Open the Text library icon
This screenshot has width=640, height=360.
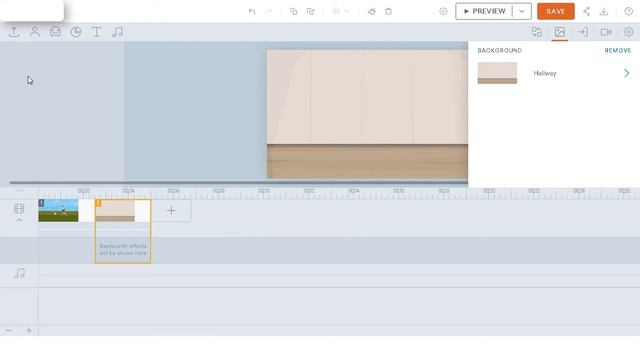point(96,32)
